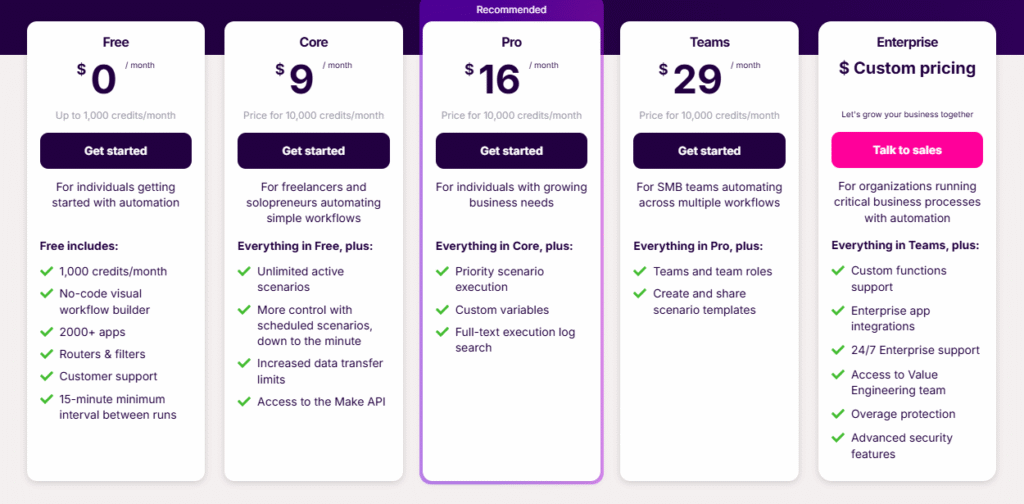Image resolution: width=1024 pixels, height=504 pixels.
Task: Click checkmark beside Priority scenario execution
Action: [442, 271]
